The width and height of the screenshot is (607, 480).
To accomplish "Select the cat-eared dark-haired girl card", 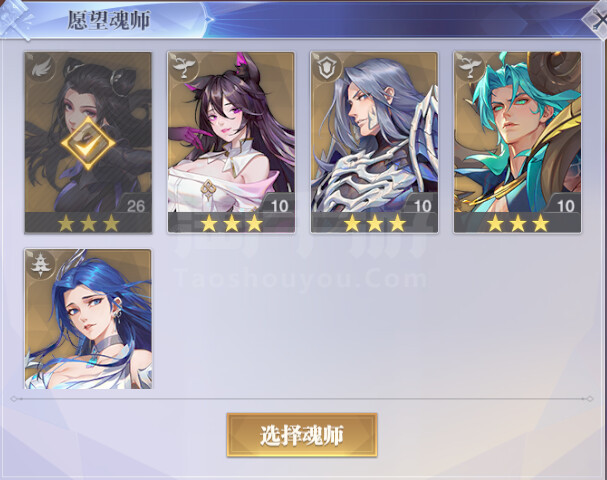I will point(231,142).
